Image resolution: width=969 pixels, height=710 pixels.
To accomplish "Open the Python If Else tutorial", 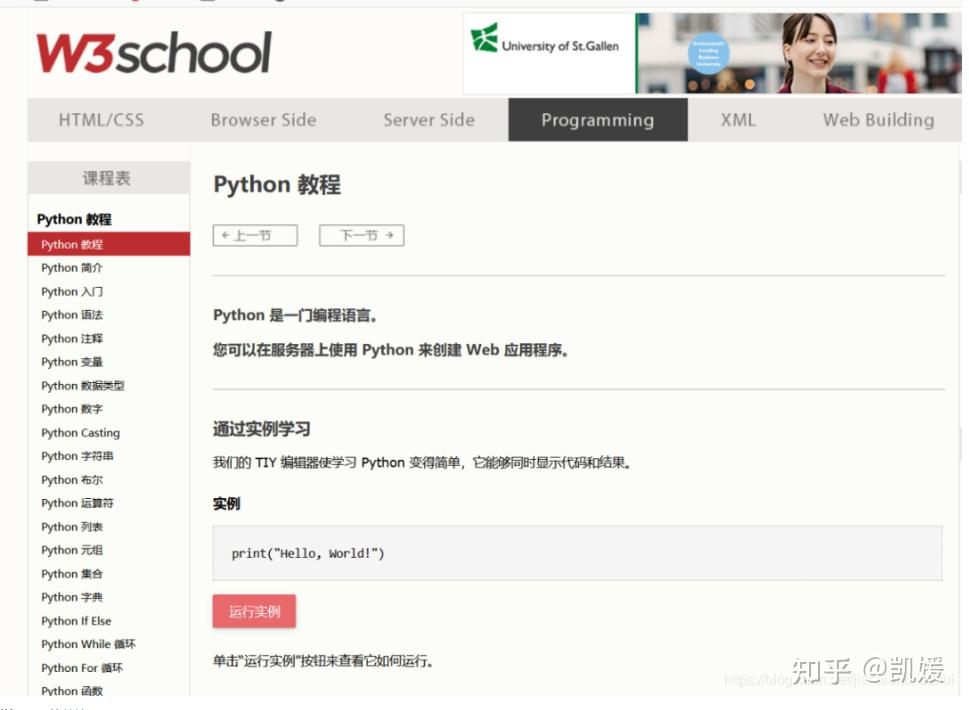I will [76, 620].
